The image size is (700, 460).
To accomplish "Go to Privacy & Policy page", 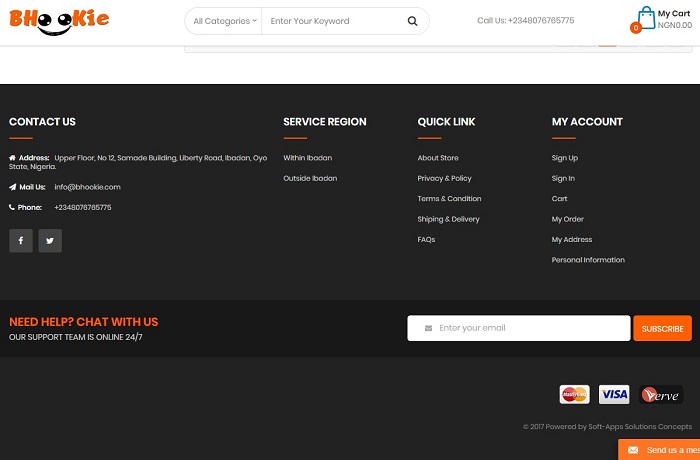I will [444, 178].
